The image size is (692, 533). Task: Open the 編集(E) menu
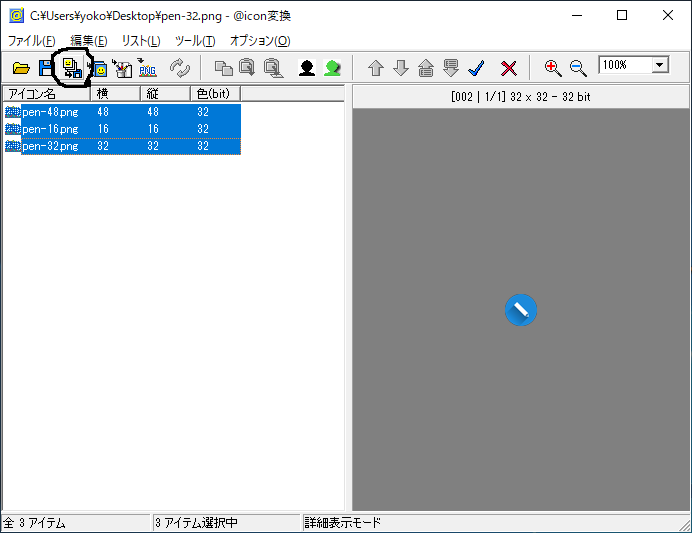click(x=89, y=41)
